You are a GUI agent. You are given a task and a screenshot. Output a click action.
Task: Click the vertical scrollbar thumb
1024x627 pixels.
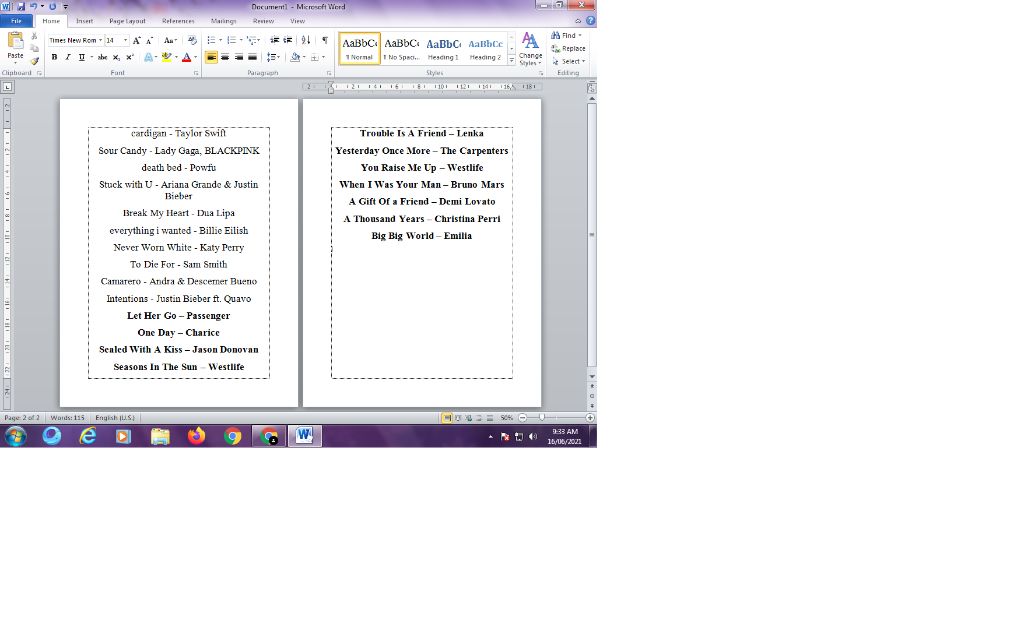[592, 234]
